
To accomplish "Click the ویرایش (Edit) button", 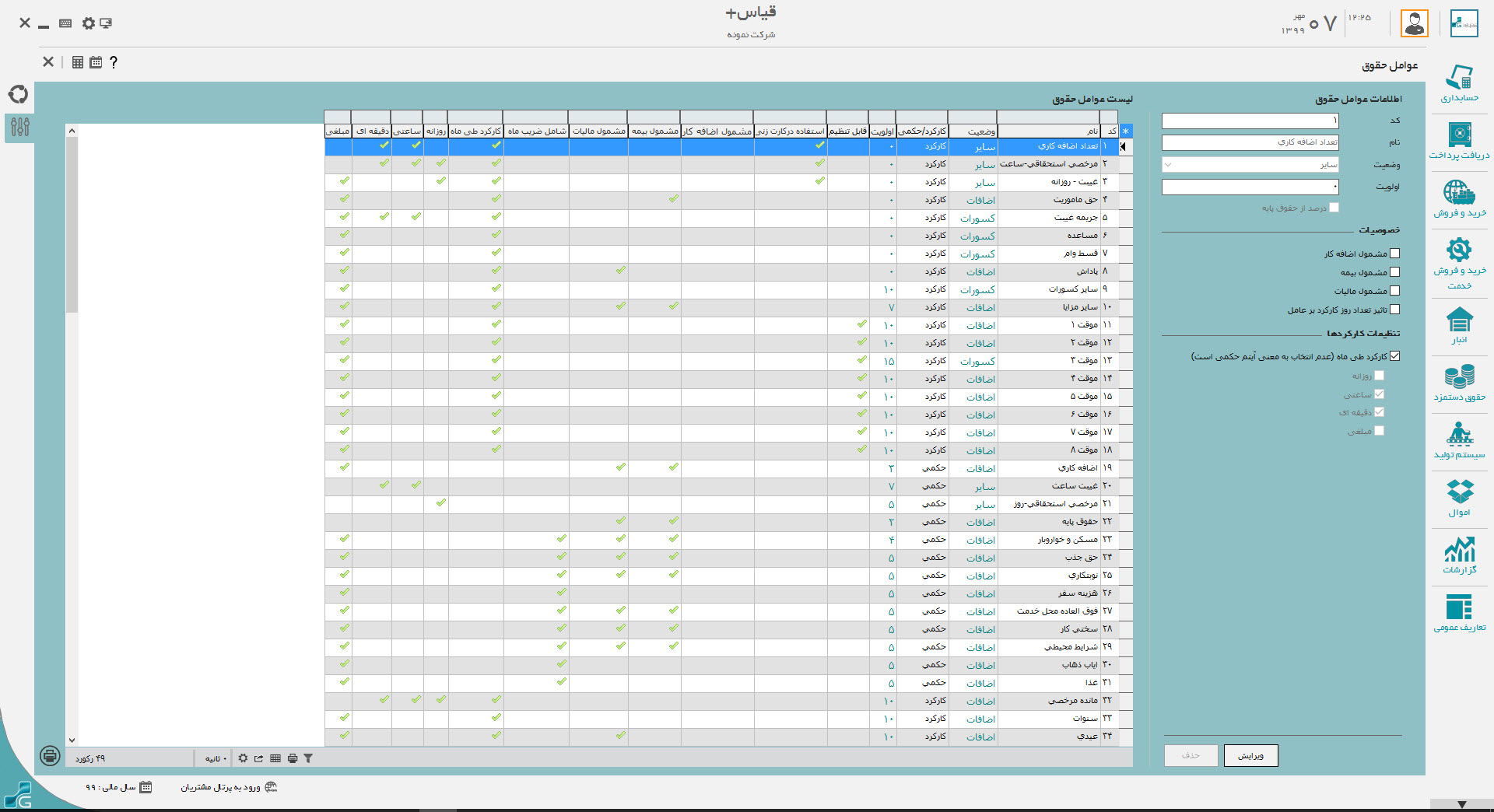I will [1251, 755].
